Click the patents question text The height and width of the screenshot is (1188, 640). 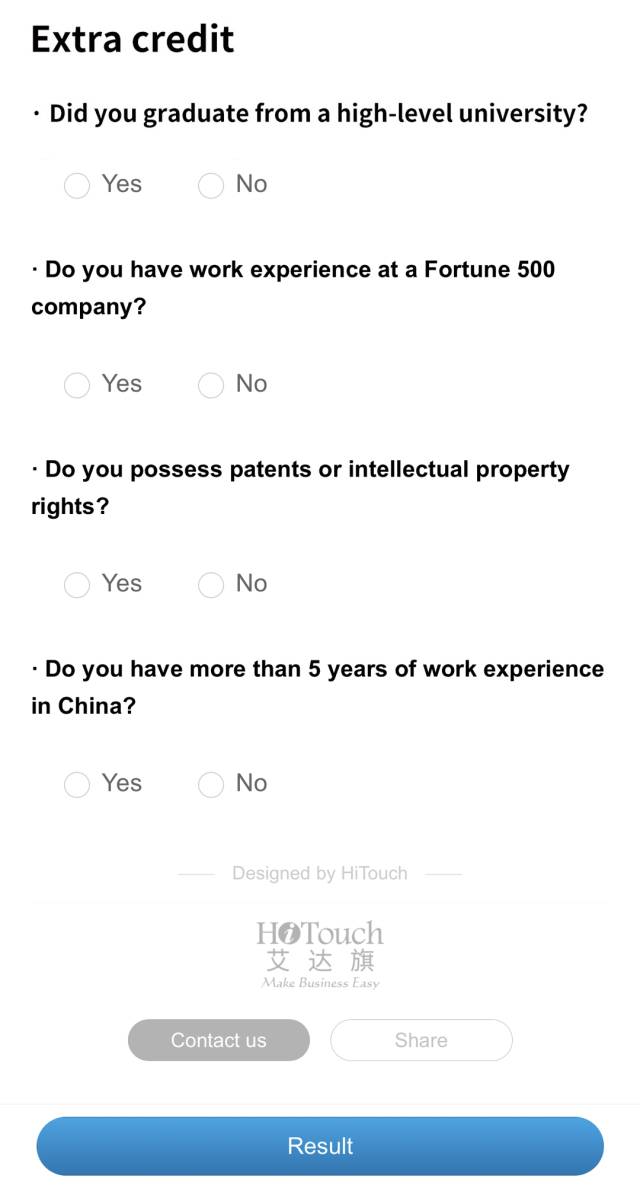click(x=300, y=487)
